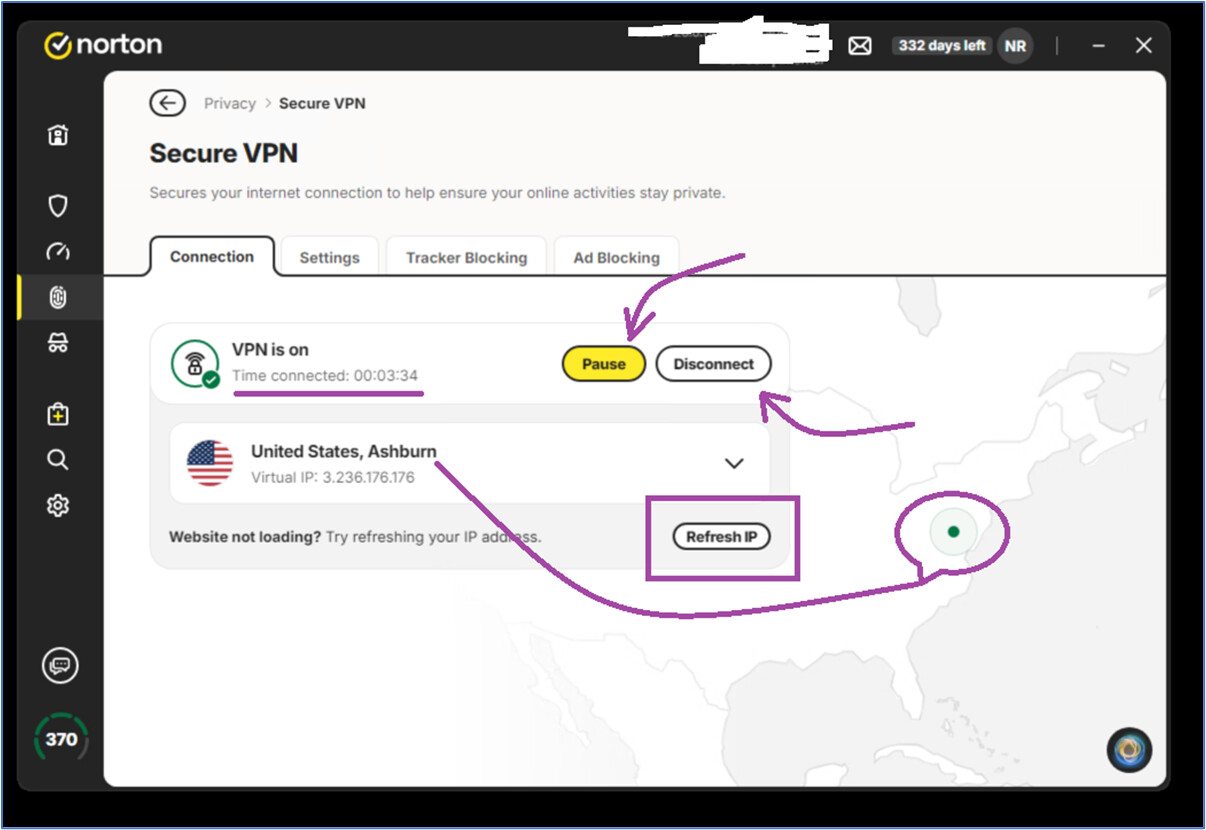Image resolution: width=1206 pixels, height=830 pixels.
Task: Open the 370 protection score ring
Action: pyautogui.click(x=61, y=739)
